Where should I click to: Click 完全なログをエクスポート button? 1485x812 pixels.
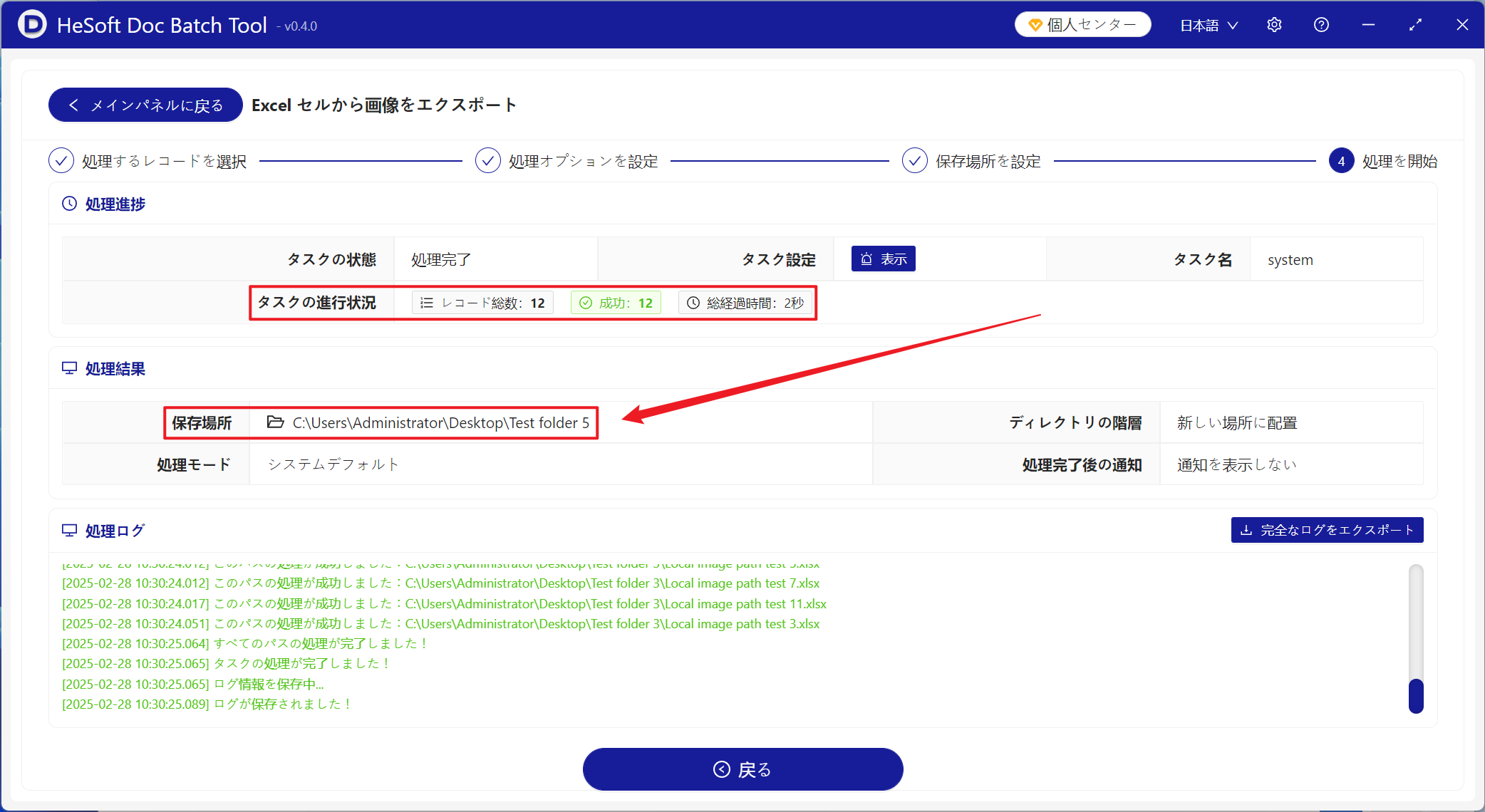pyautogui.click(x=1327, y=530)
